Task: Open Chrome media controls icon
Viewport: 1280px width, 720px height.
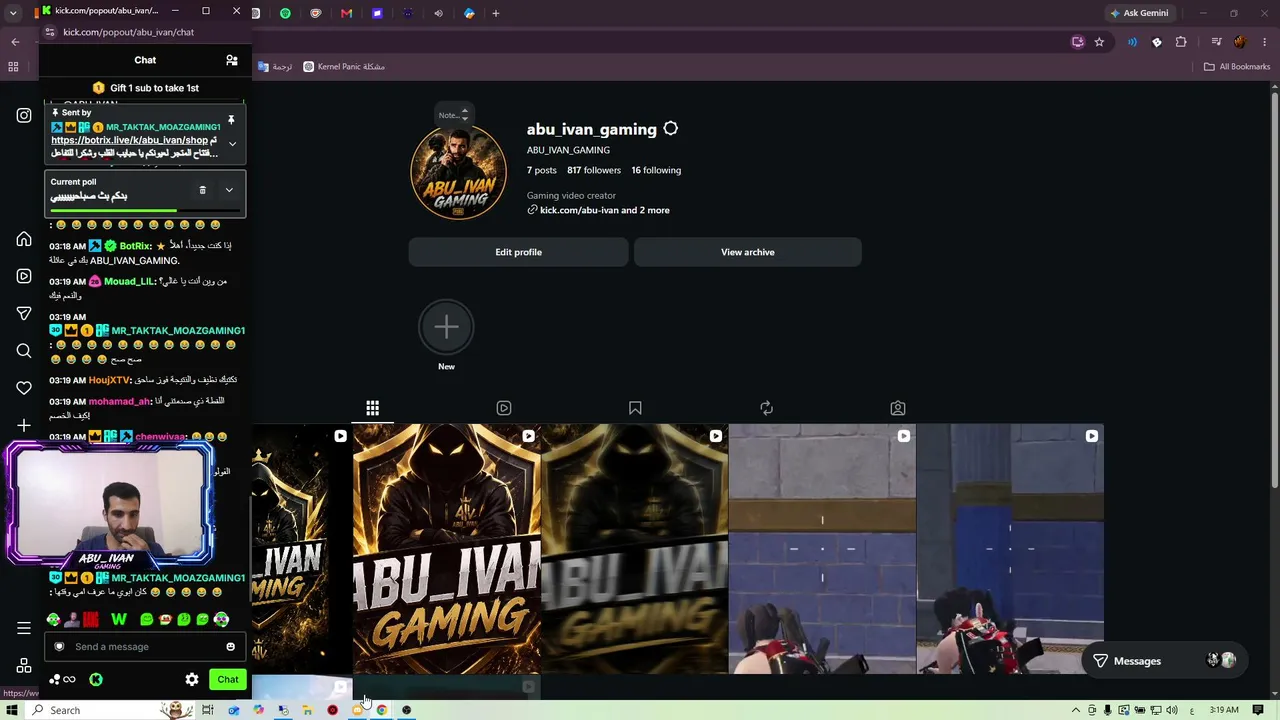Action: [x=1216, y=42]
